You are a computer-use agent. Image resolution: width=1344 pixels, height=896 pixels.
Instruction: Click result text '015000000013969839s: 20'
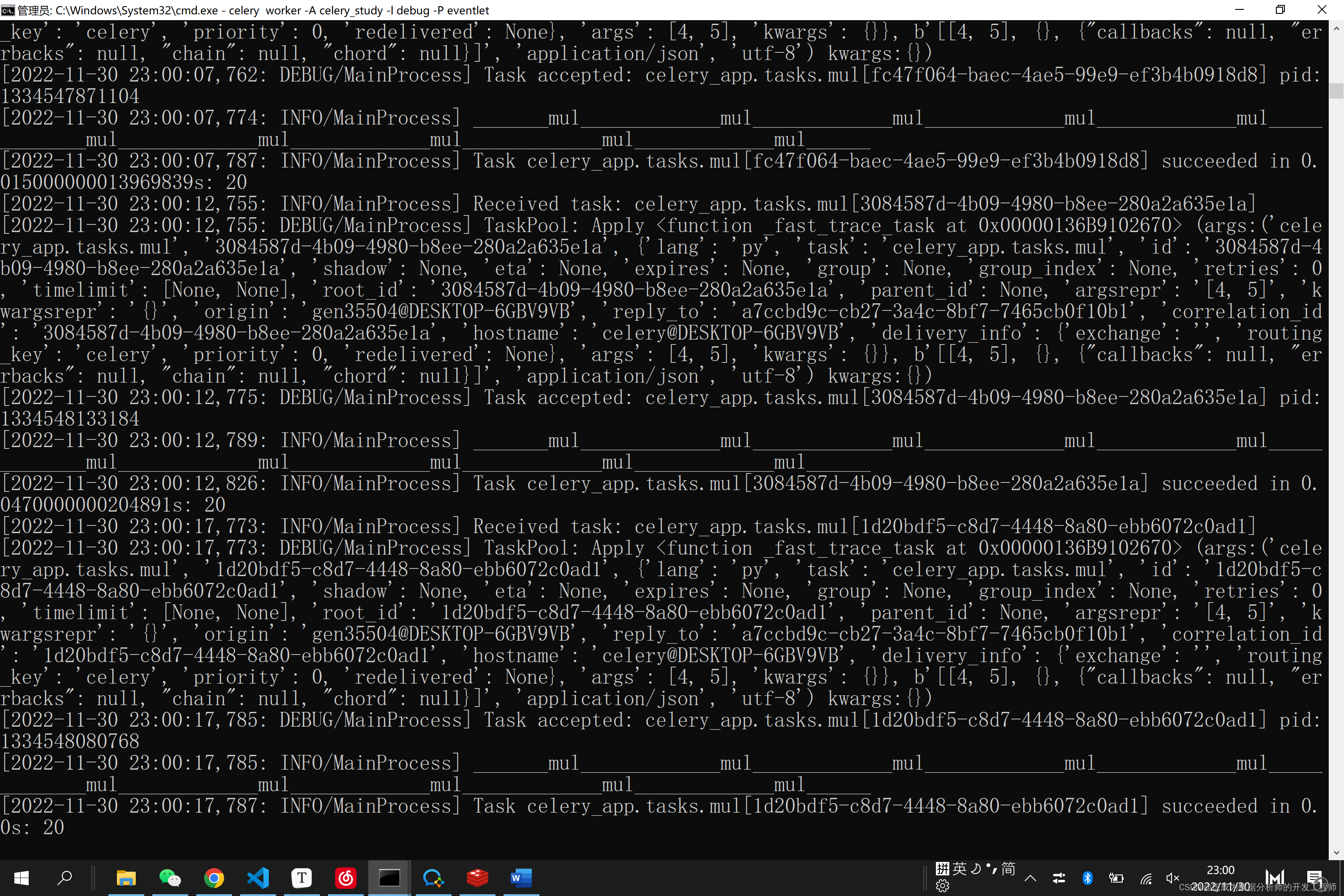124,183
